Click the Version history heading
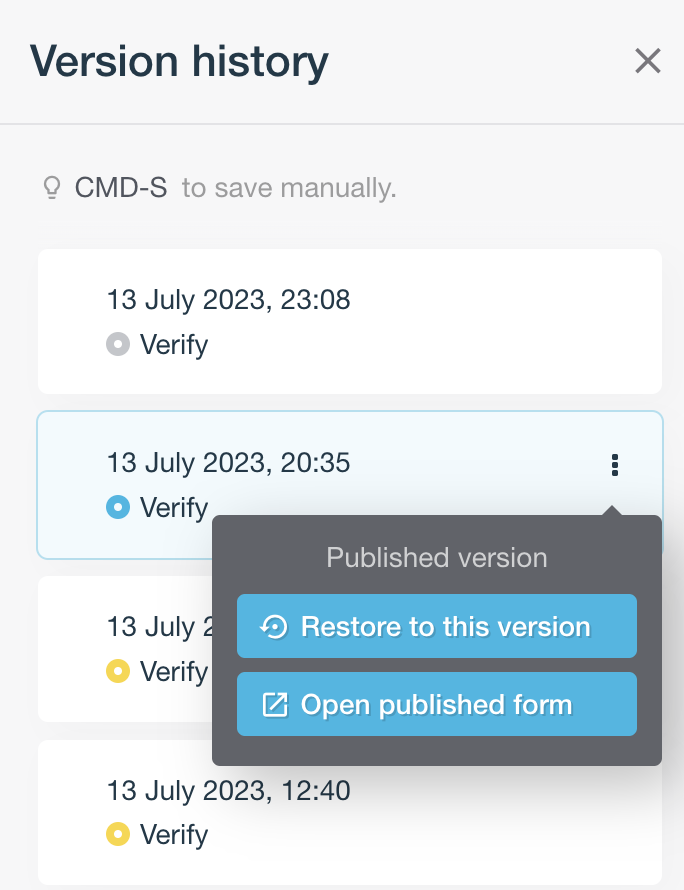The width and height of the screenshot is (684, 890). [179, 62]
